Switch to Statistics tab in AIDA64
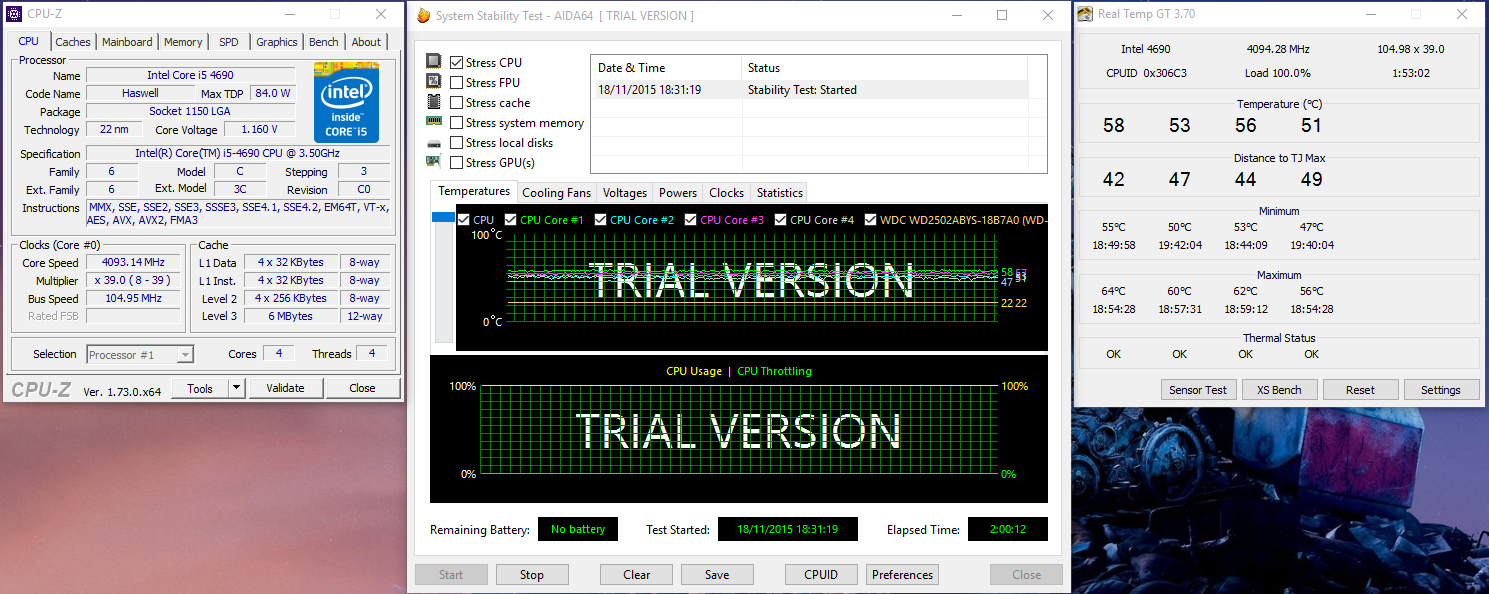 click(780, 193)
